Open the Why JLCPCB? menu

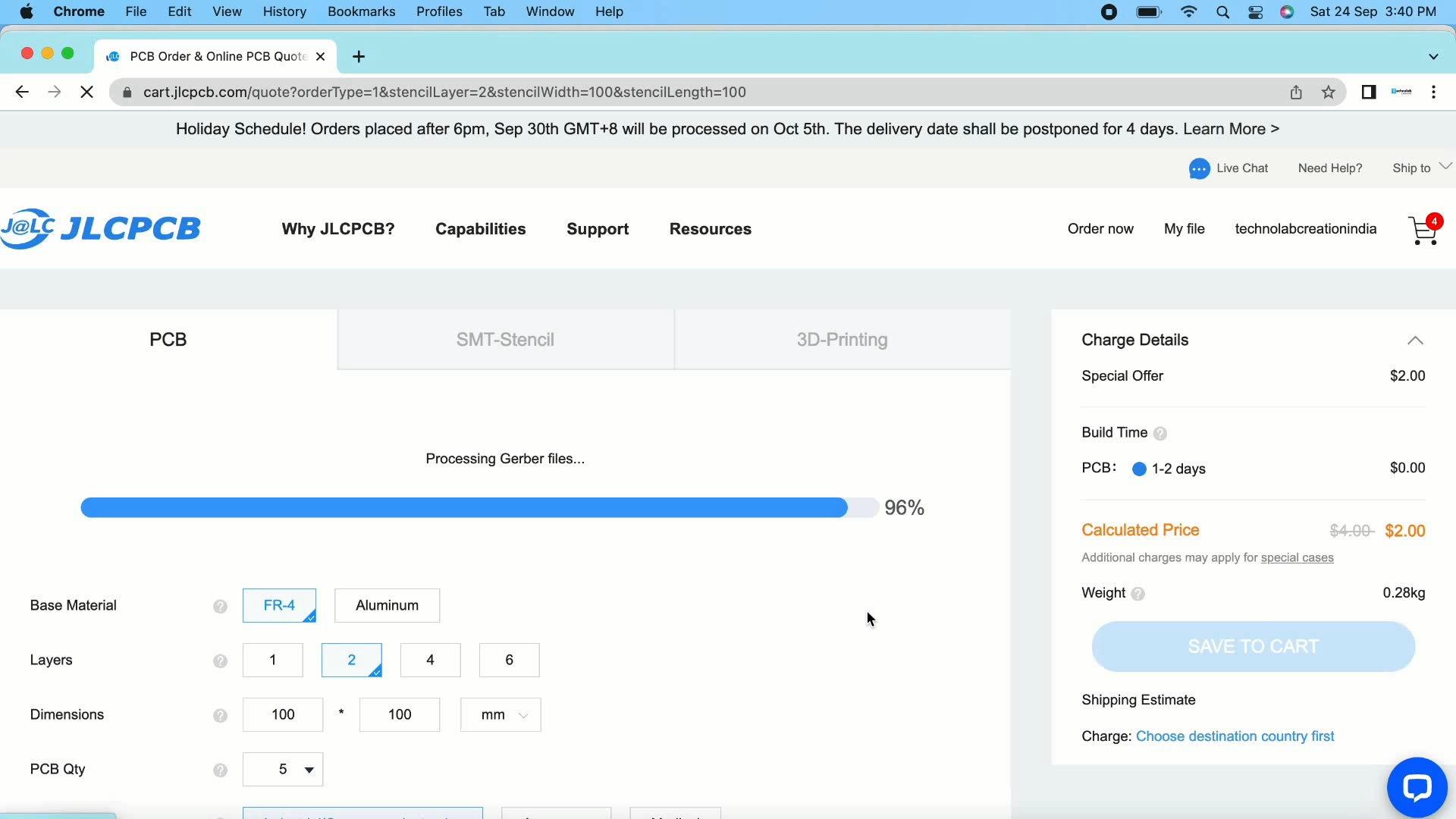[x=338, y=229]
